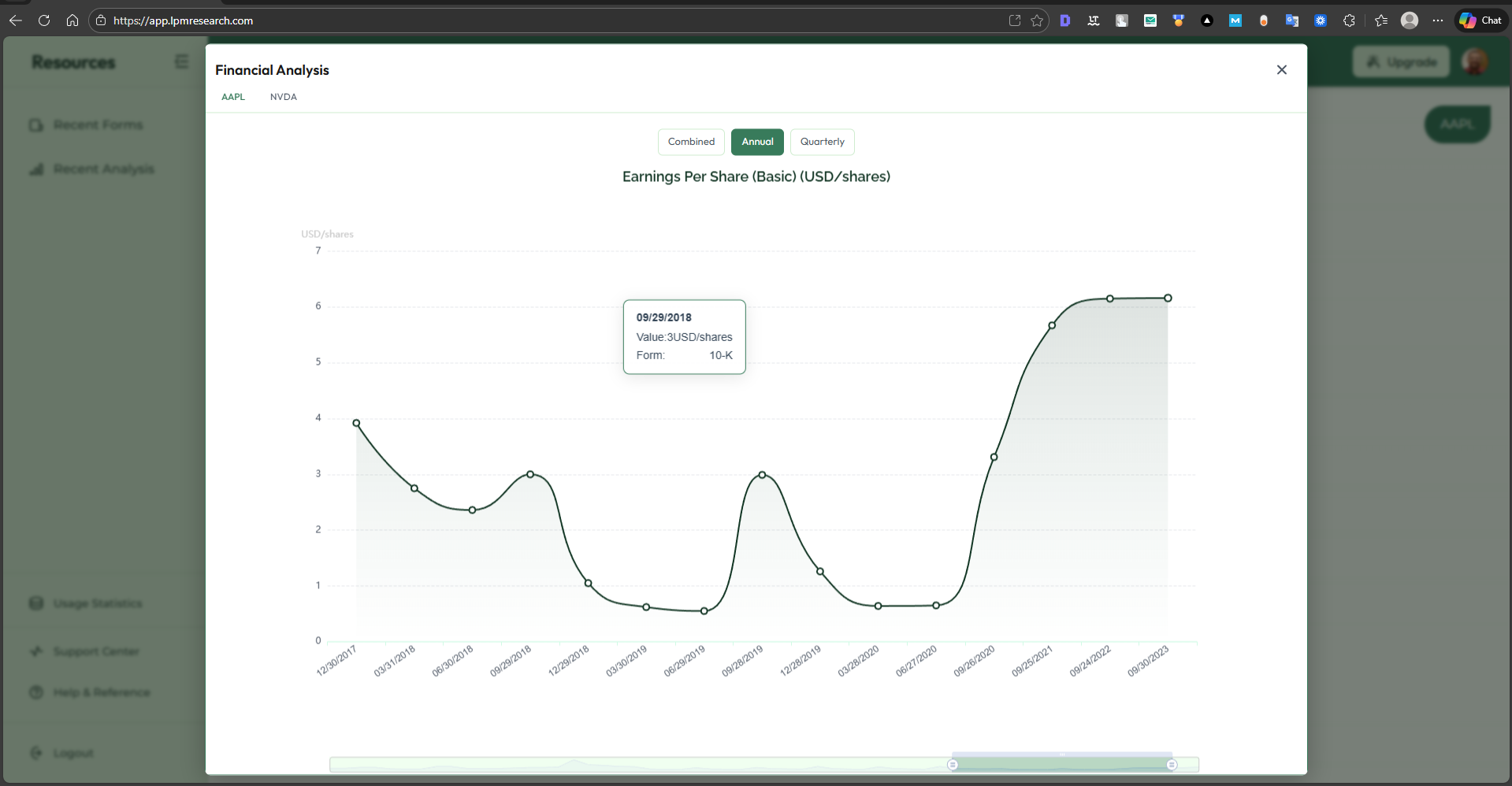Click the Upgrade button

coord(1401,61)
